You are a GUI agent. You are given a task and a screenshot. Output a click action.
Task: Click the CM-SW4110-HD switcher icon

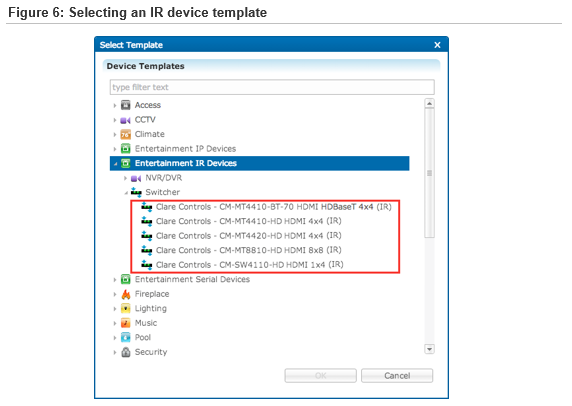tap(147, 265)
